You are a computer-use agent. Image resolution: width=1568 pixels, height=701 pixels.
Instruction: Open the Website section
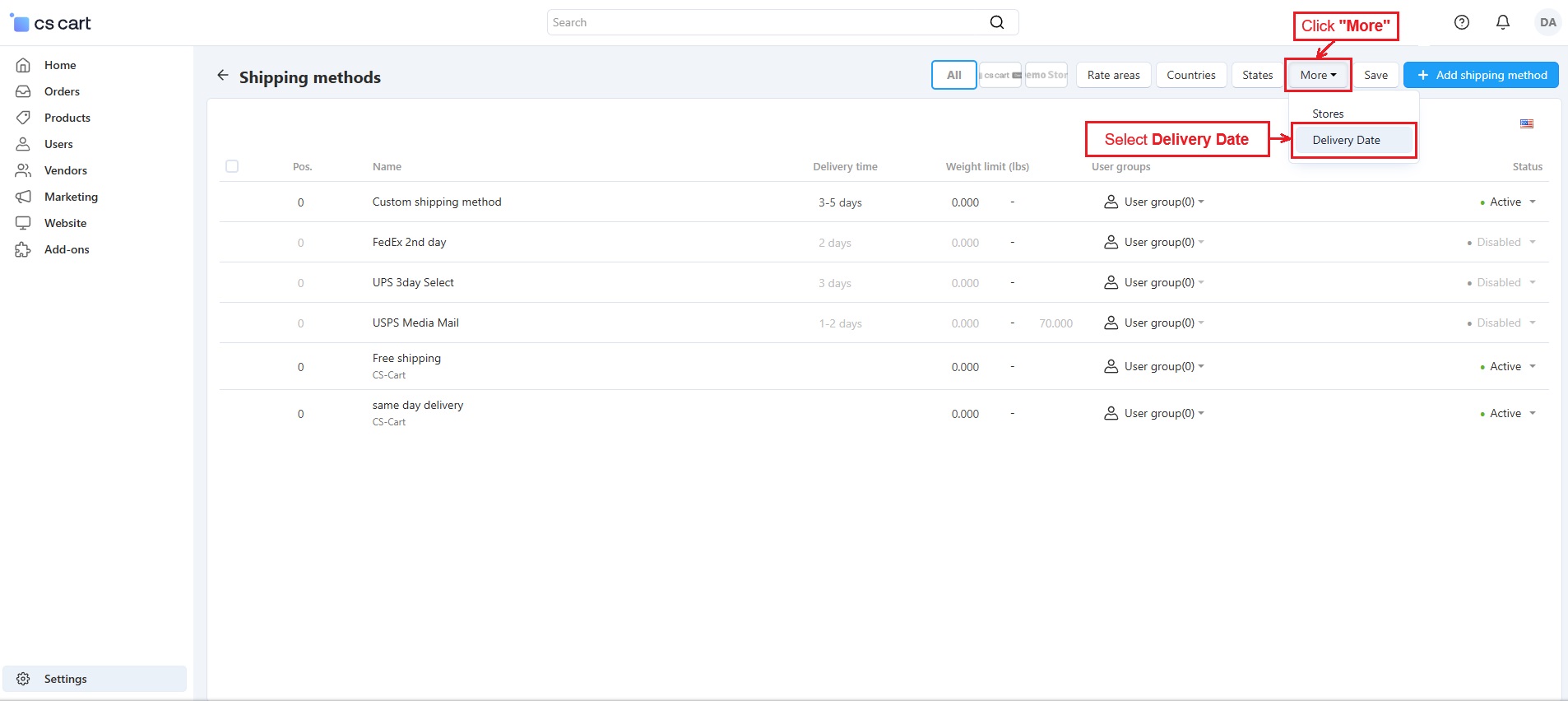click(65, 223)
